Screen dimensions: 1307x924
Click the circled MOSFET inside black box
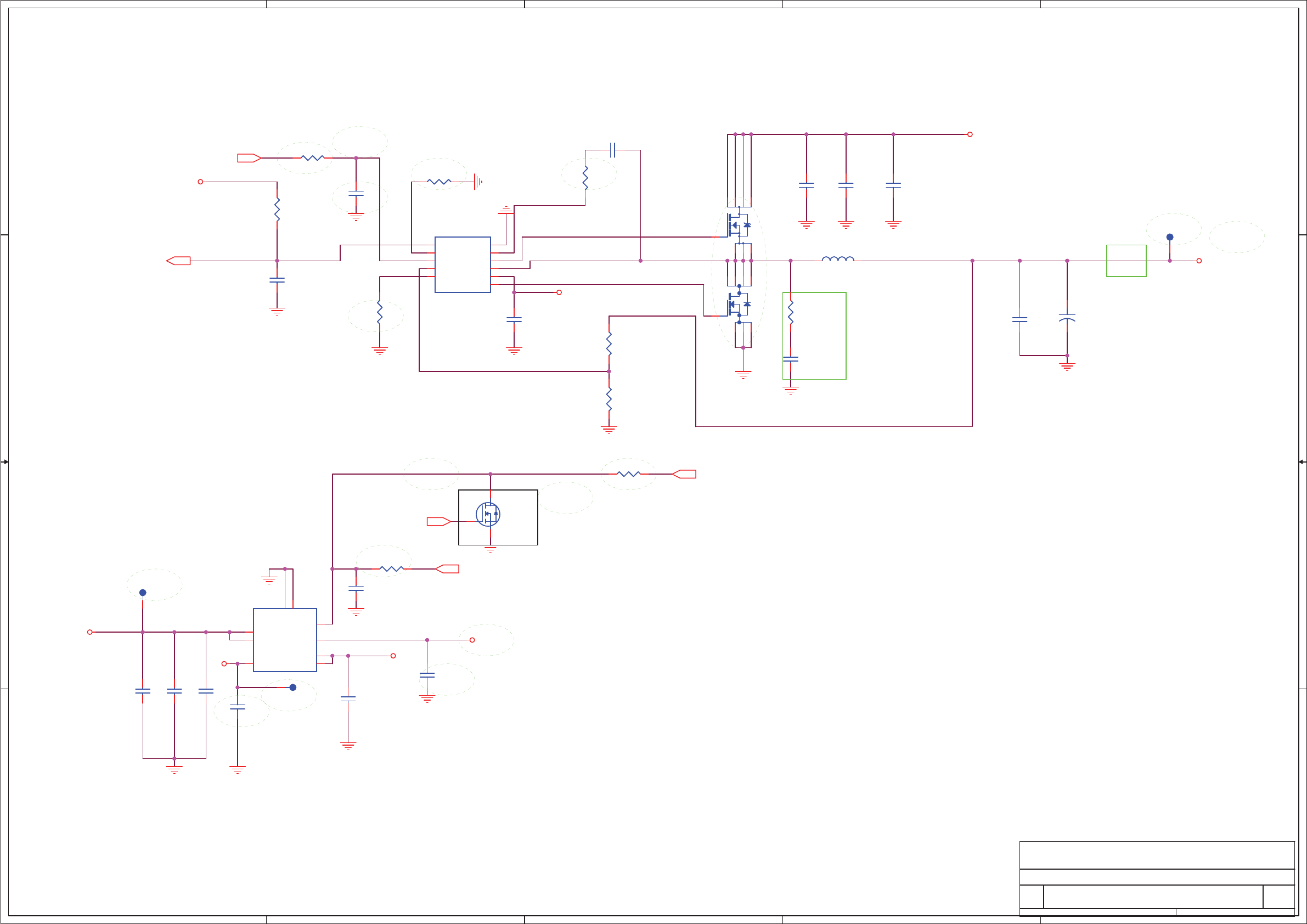[488, 514]
